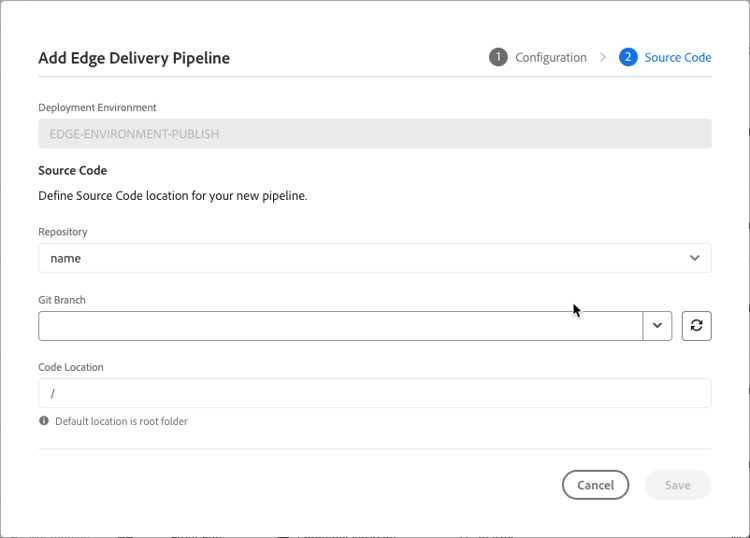The width and height of the screenshot is (750, 538).
Task: Go back to the Configuration step
Action: click(550, 57)
